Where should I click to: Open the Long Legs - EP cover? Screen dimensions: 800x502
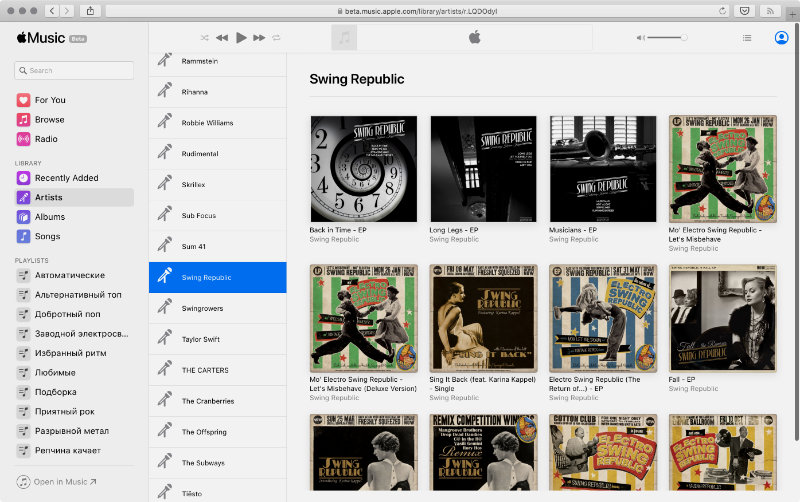click(483, 169)
